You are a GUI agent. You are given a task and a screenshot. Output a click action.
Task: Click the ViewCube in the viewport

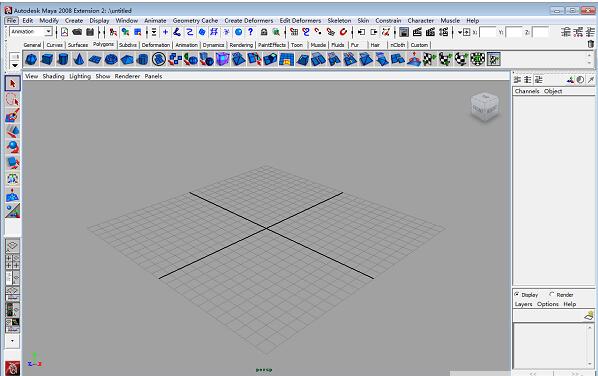(x=484, y=107)
